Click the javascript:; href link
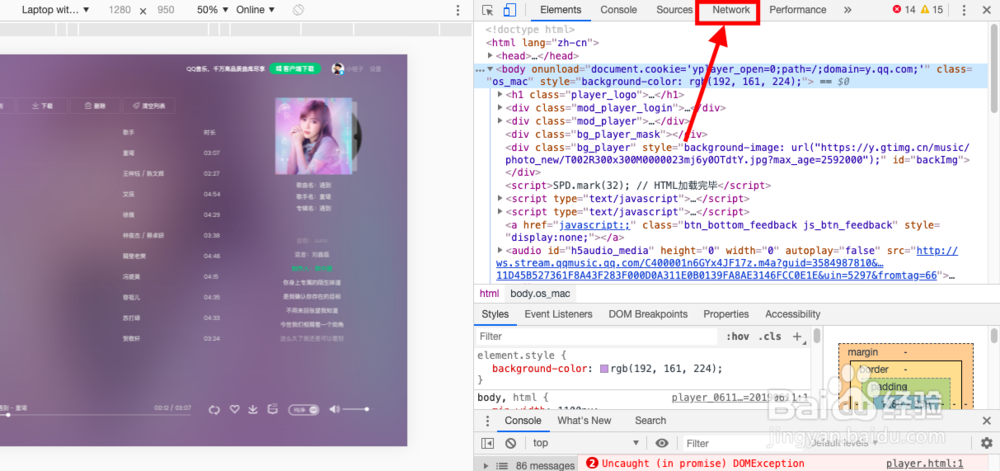 click(594, 225)
